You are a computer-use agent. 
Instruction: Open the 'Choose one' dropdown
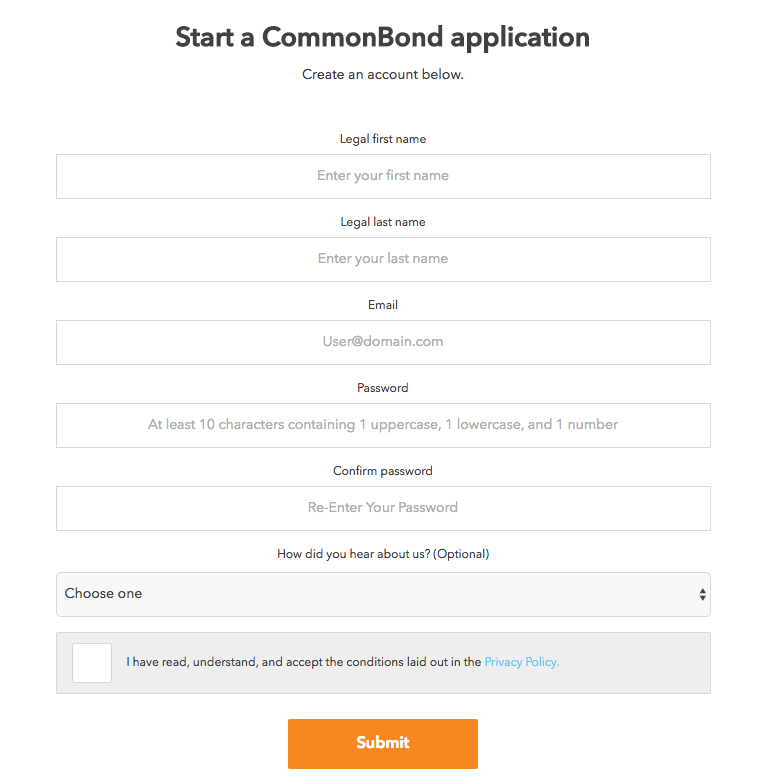click(383, 594)
